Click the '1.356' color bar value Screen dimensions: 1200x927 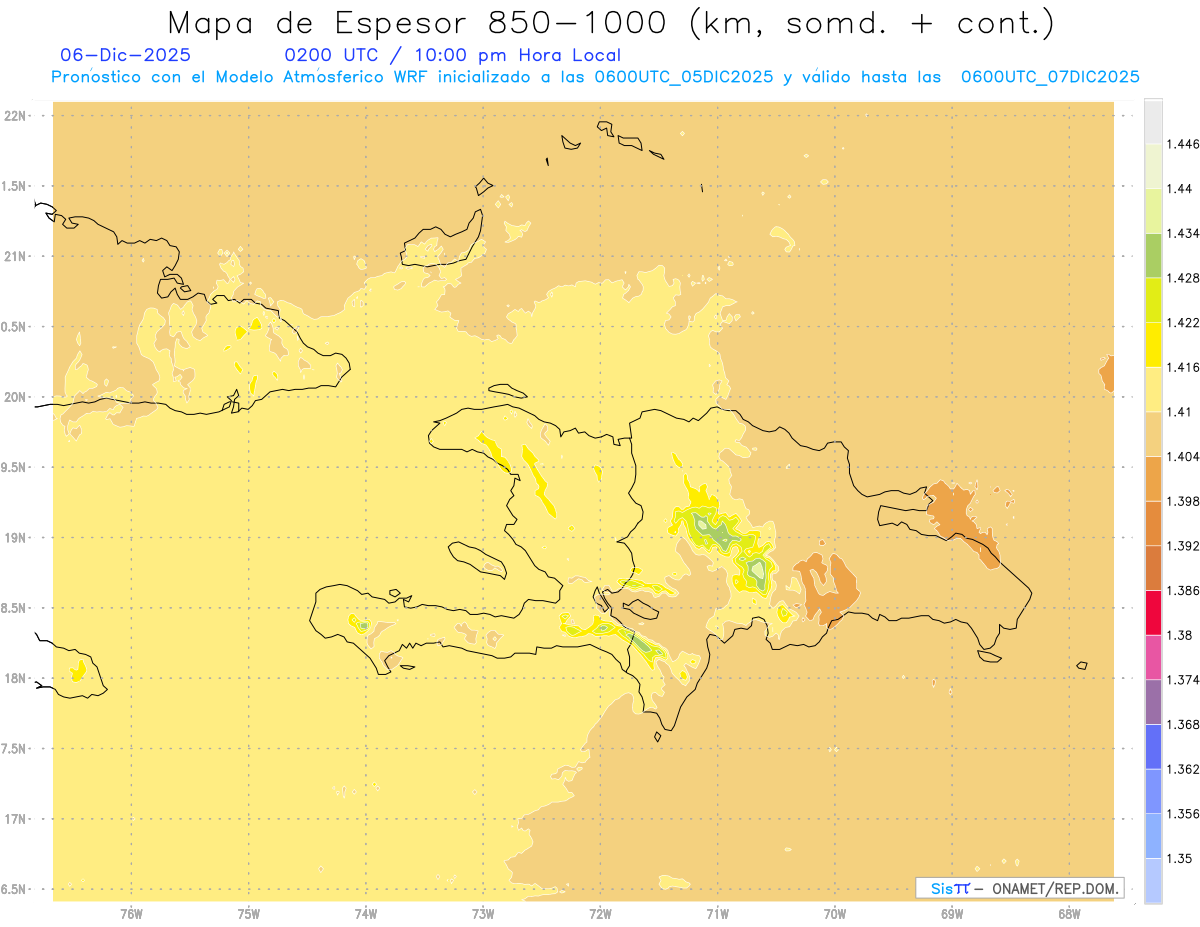[x=1185, y=814]
